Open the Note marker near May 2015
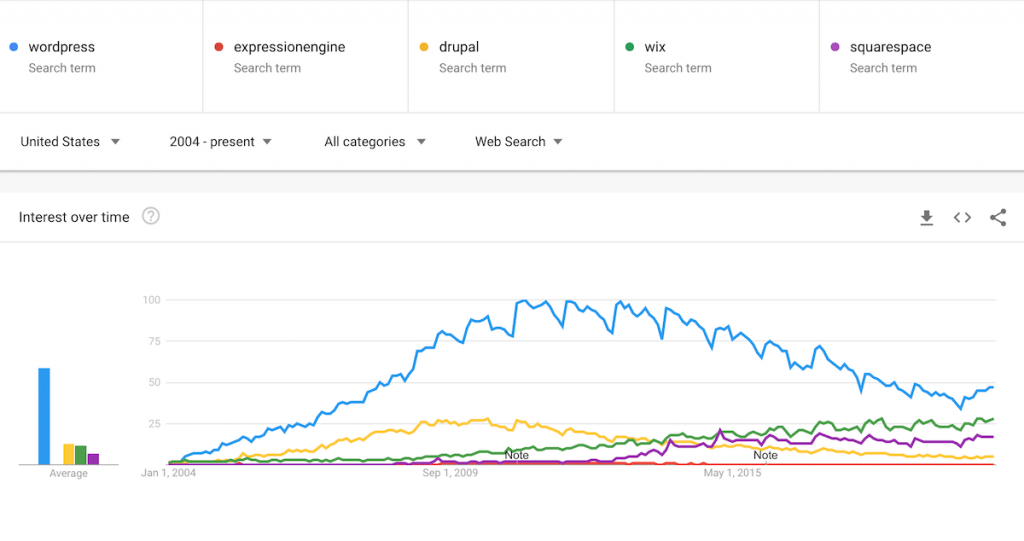The image size is (1024, 541). pyautogui.click(x=765, y=455)
